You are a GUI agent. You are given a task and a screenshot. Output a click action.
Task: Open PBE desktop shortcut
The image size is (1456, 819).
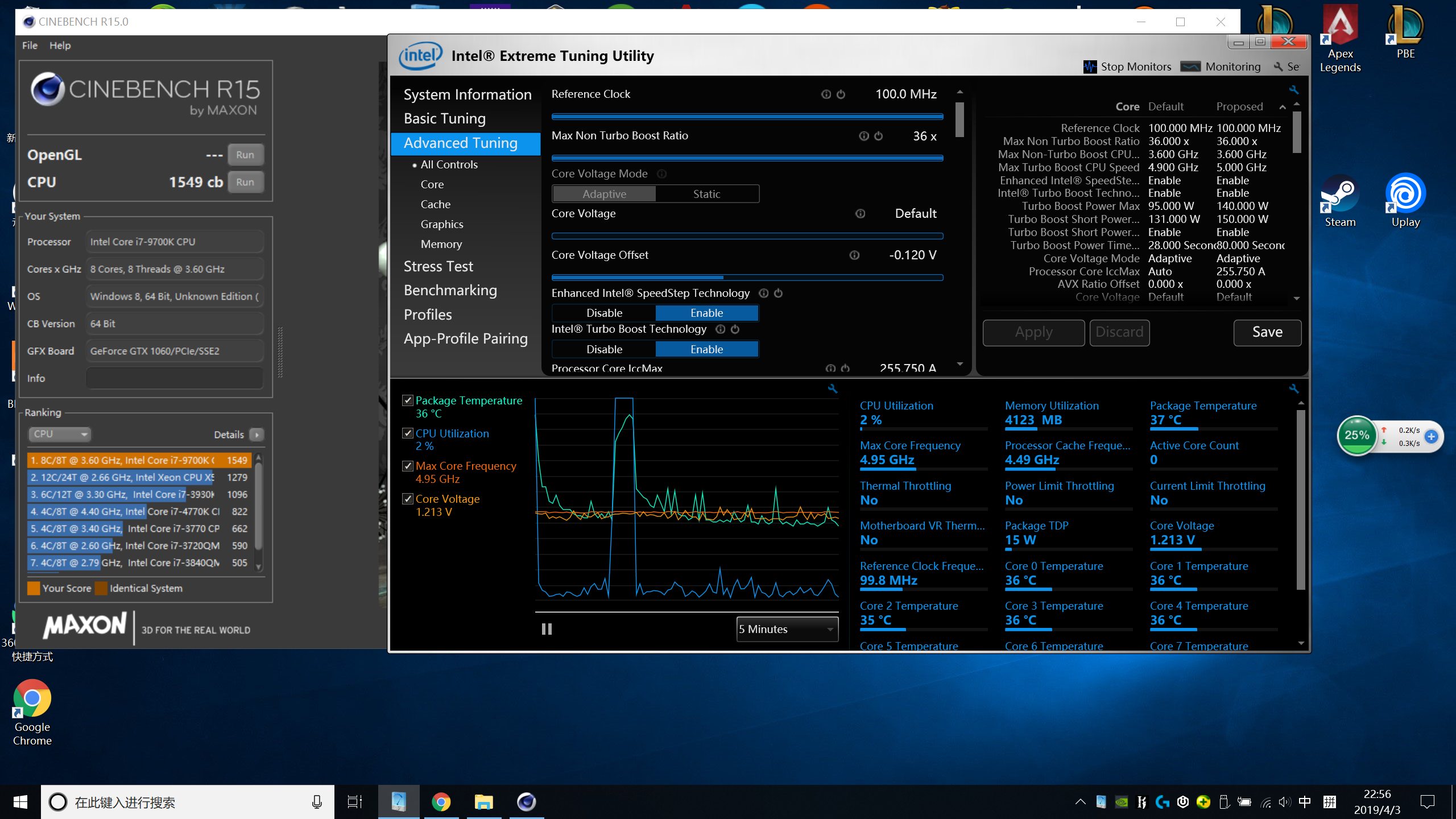[x=1405, y=32]
